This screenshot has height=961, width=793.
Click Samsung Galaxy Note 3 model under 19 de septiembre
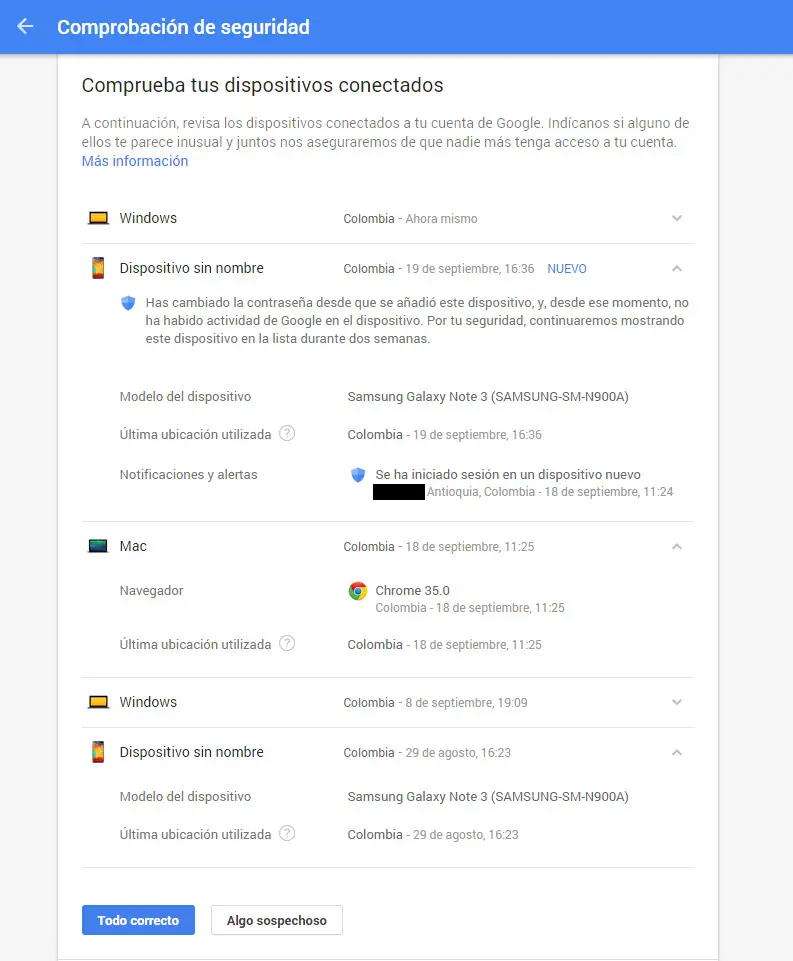pos(488,397)
